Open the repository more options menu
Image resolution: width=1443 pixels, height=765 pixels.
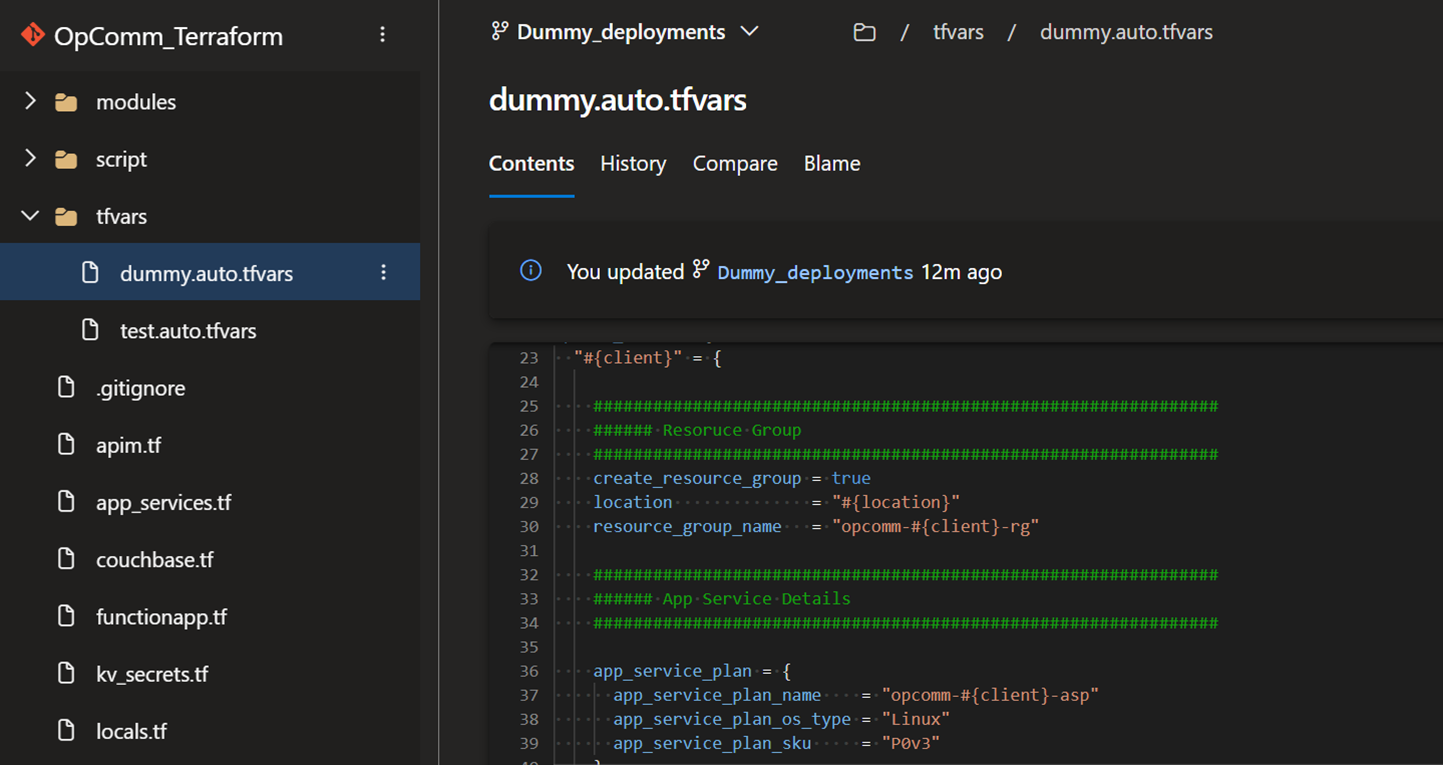[382, 35]
